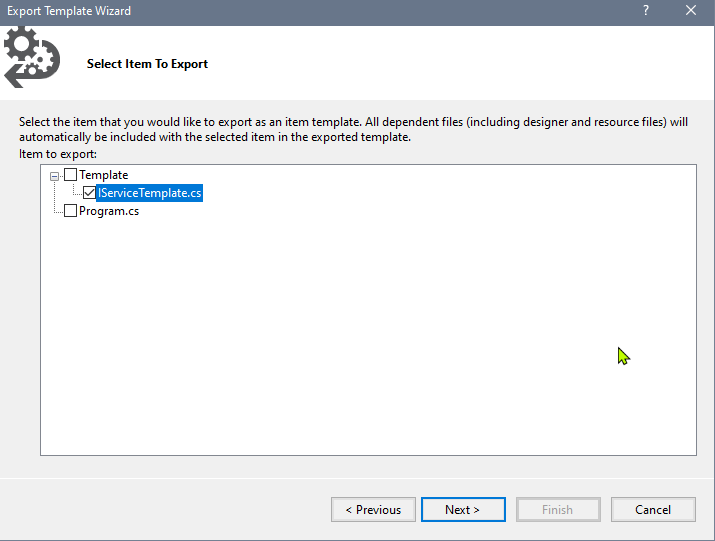This screenshot has height=541, width=715.
Task: Collapse the Template tree node
Action: [x=54, y=176]
